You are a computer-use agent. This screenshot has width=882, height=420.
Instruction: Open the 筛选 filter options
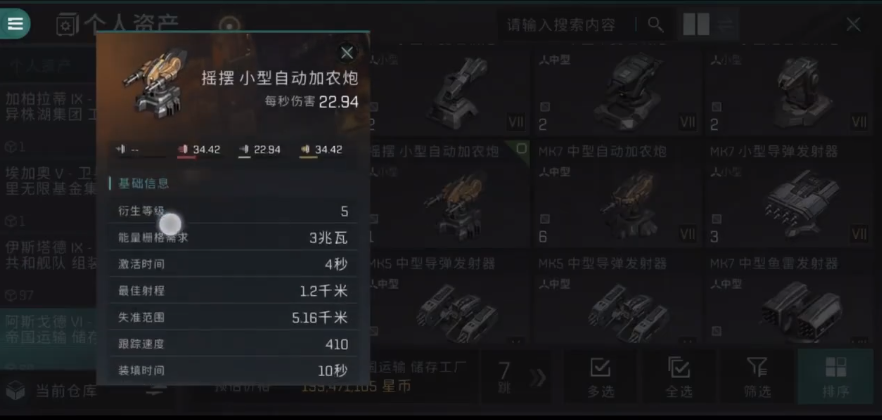[757, 377]
